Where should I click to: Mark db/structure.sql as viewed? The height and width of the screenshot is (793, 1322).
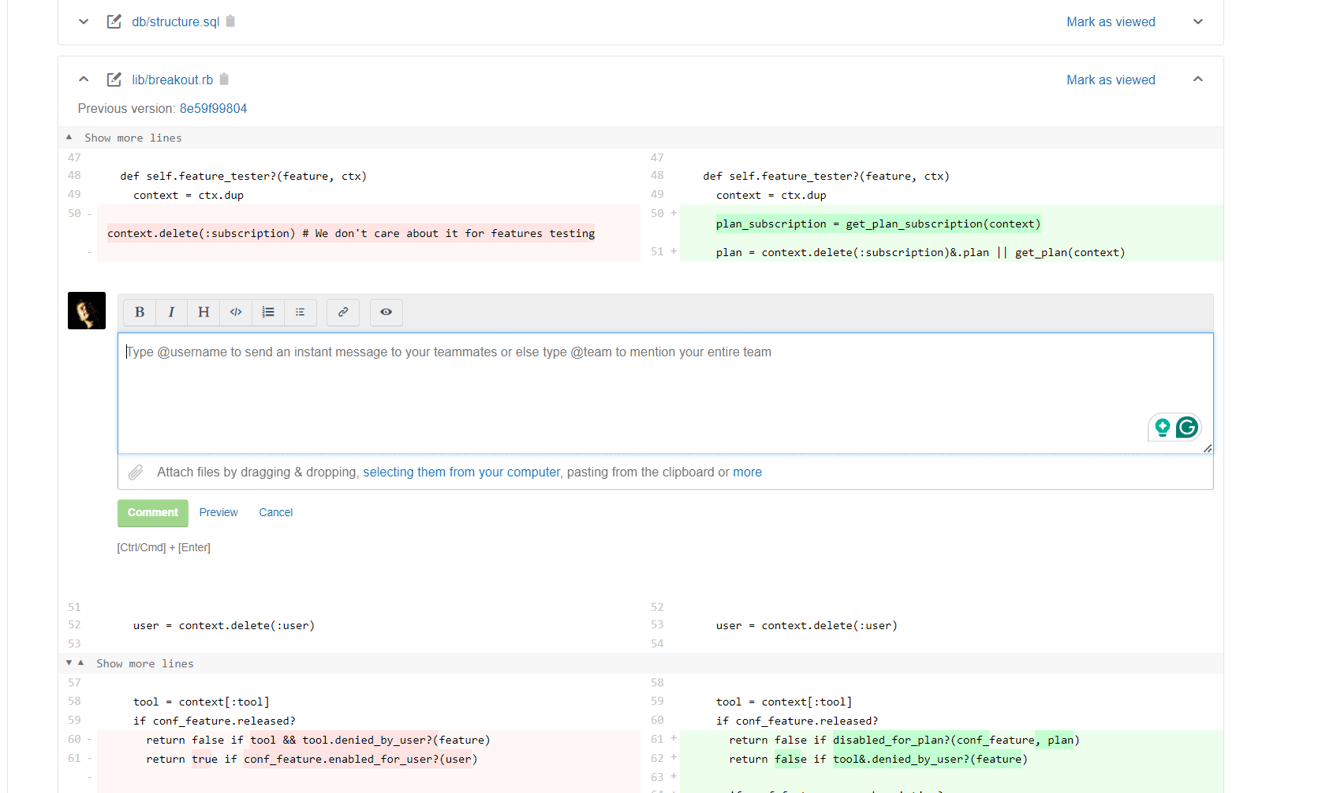pos(1110,22)
